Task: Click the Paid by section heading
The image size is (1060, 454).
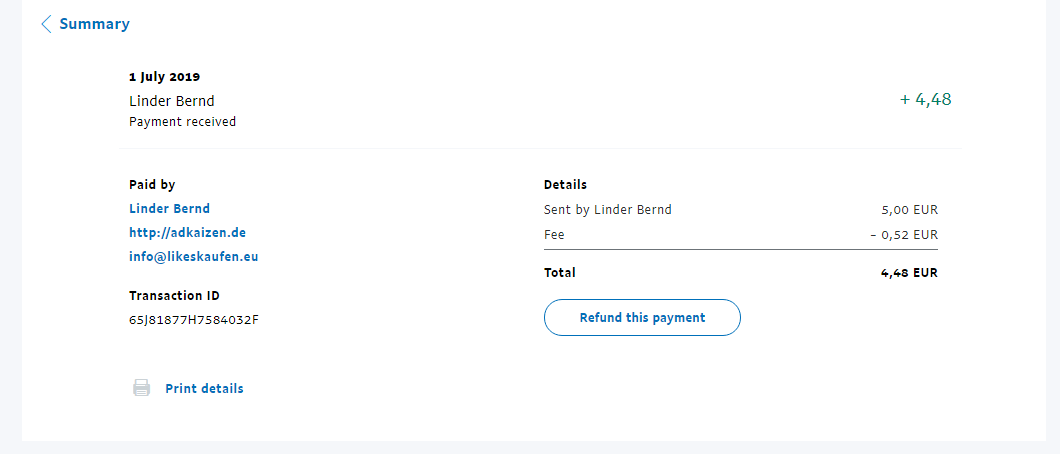Action: click(x=152, y=185)
